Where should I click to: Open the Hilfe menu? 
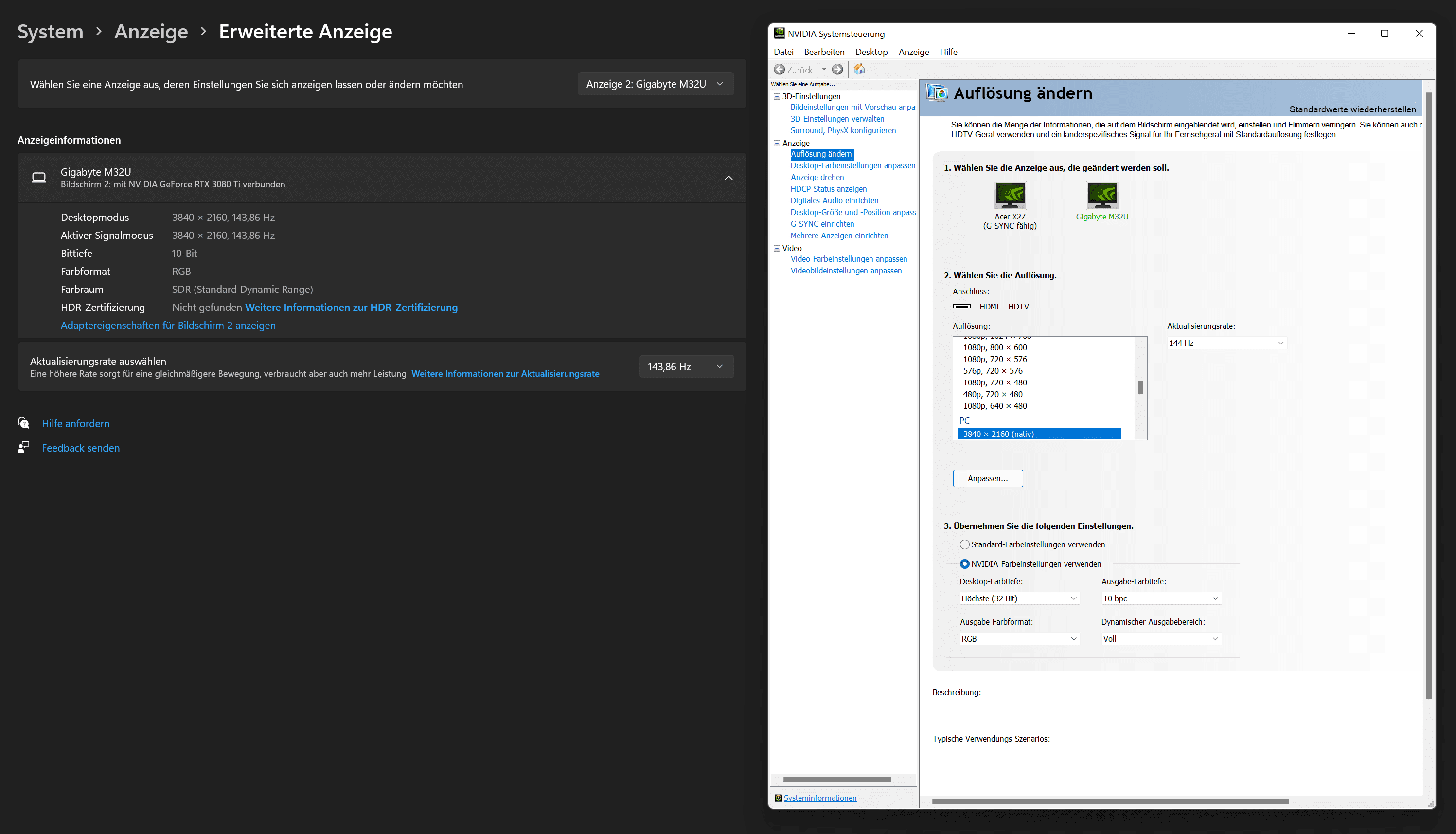click(x=948, y=52)
